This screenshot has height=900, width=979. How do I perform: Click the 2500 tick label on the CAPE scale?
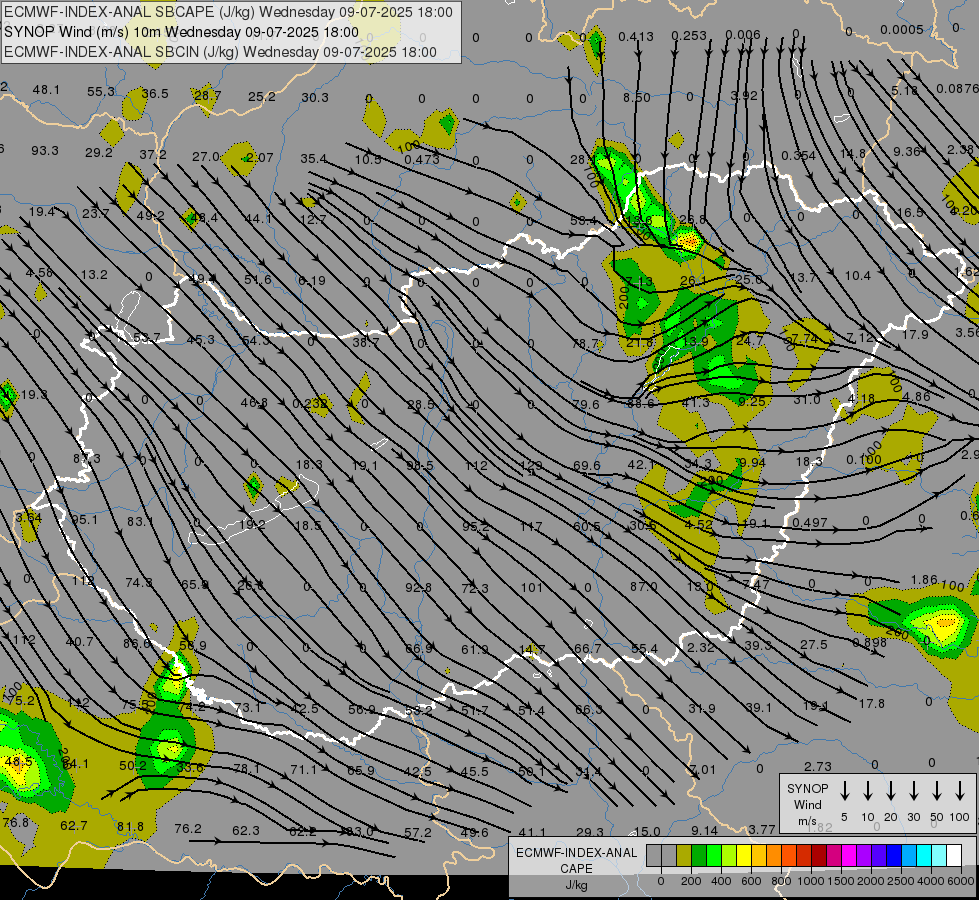tap(901, 881)
